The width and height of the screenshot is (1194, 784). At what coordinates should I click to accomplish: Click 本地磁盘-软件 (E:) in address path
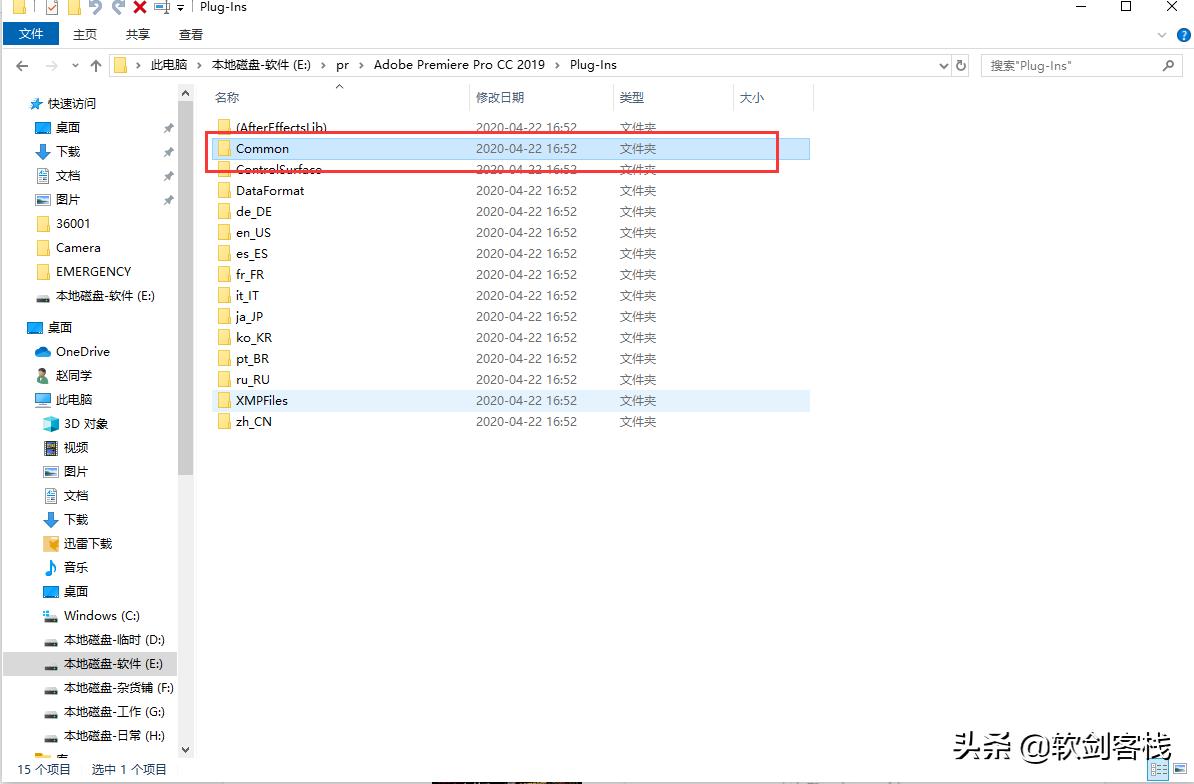(261, 65)
